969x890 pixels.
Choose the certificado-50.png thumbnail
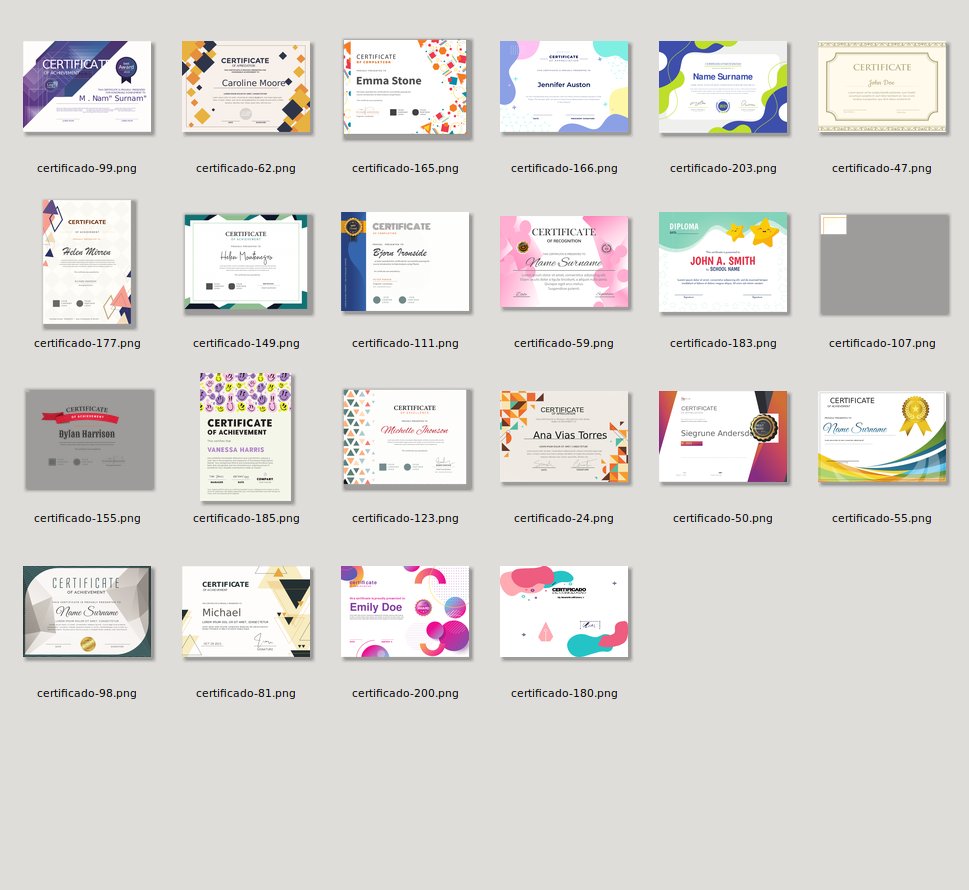tap(723, 437)
